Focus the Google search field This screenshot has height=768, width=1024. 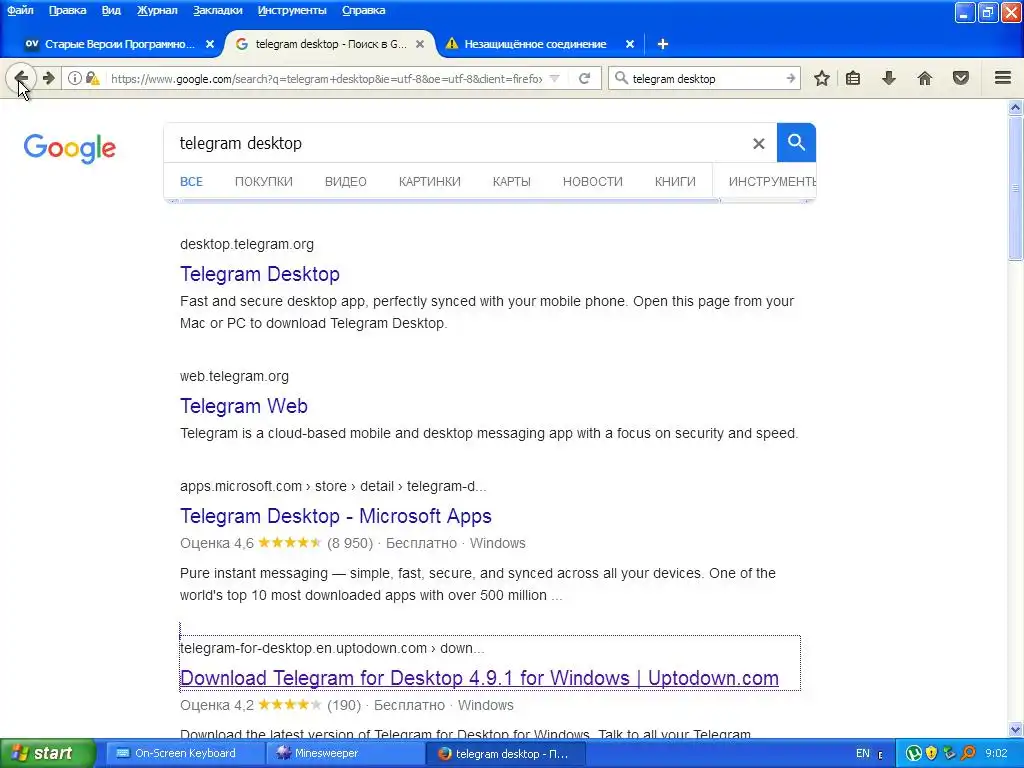(x=457, y=143)
